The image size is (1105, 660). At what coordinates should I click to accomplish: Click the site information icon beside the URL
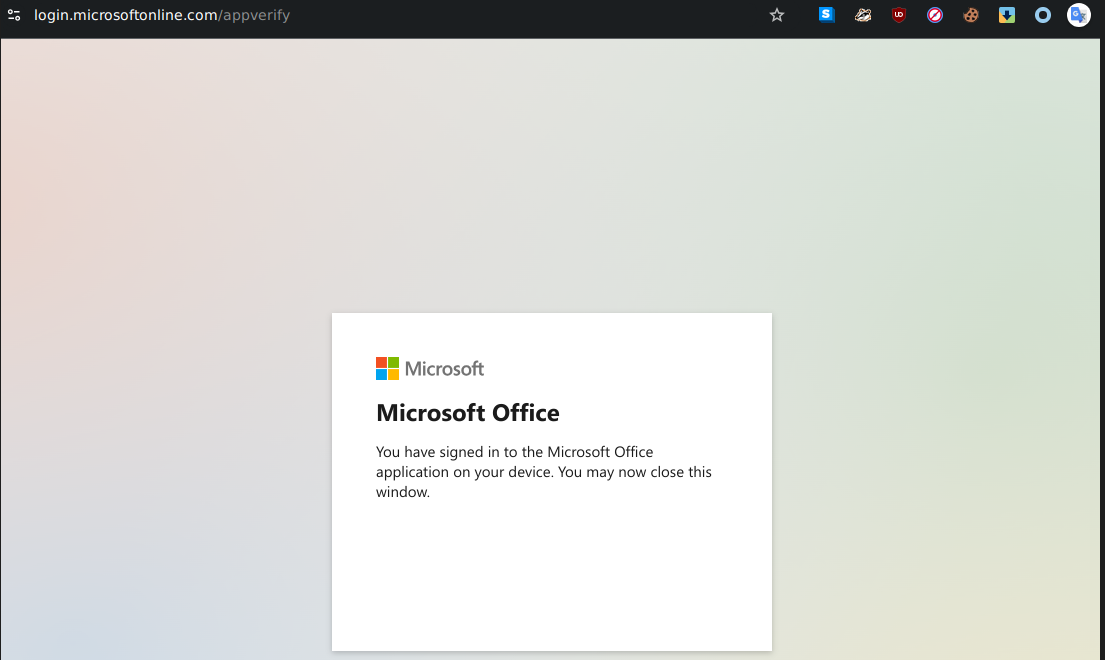coord(14,15)
